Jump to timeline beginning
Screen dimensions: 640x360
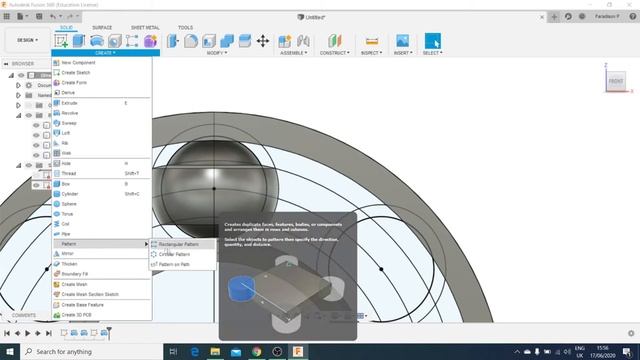click(x=7, y=333)
